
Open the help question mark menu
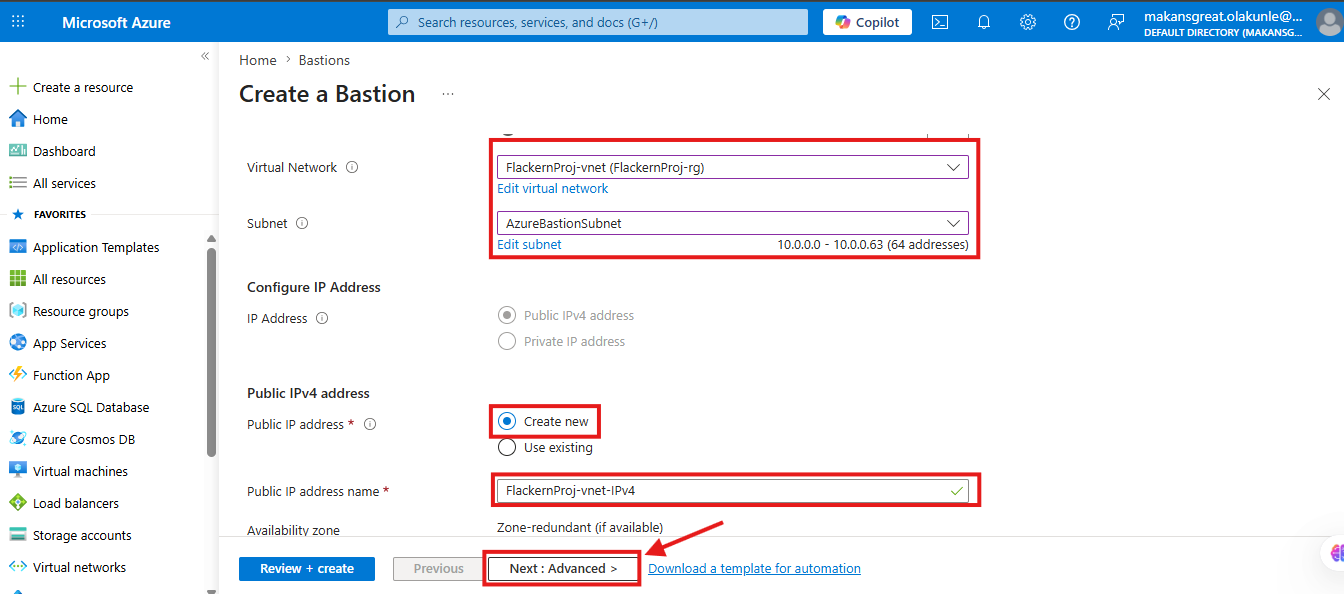pyautogui.click(x=1072, y=22)
